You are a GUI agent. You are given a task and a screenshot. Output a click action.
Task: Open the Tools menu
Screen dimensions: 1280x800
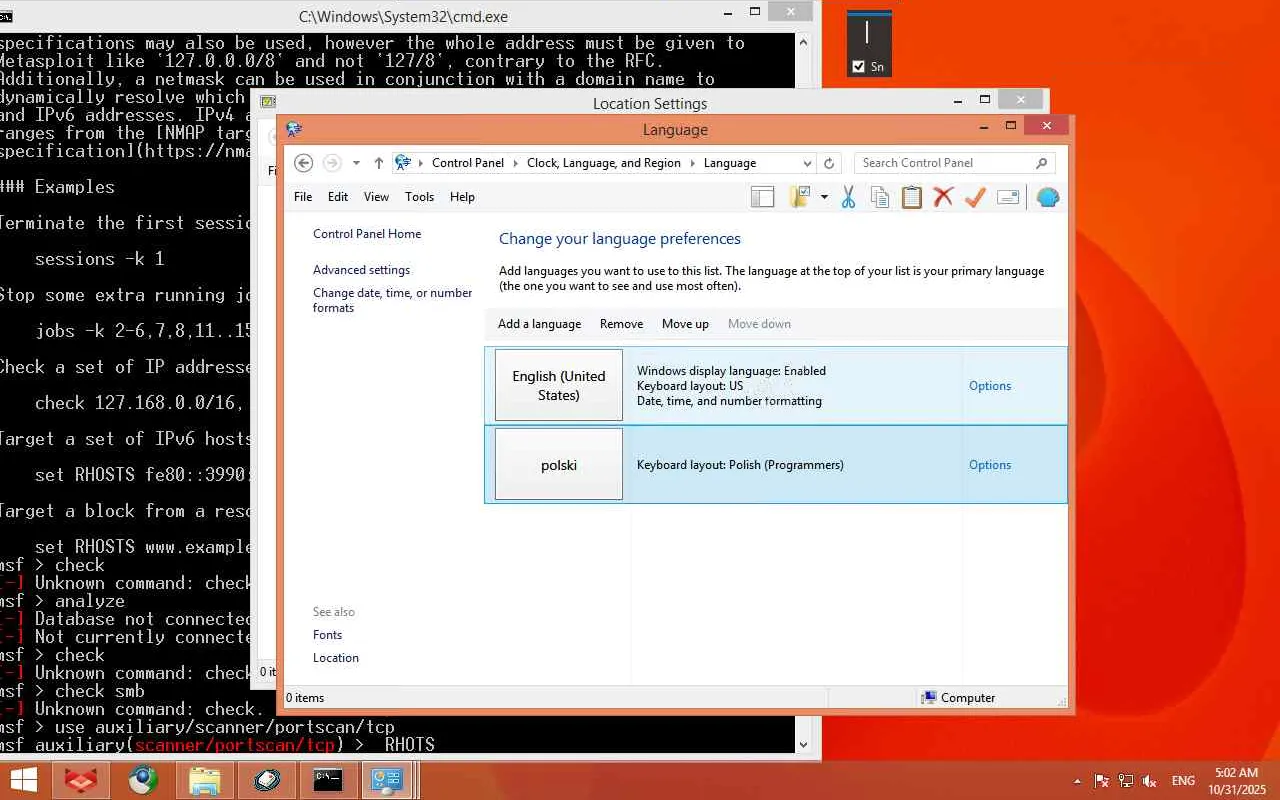point(419,197)
